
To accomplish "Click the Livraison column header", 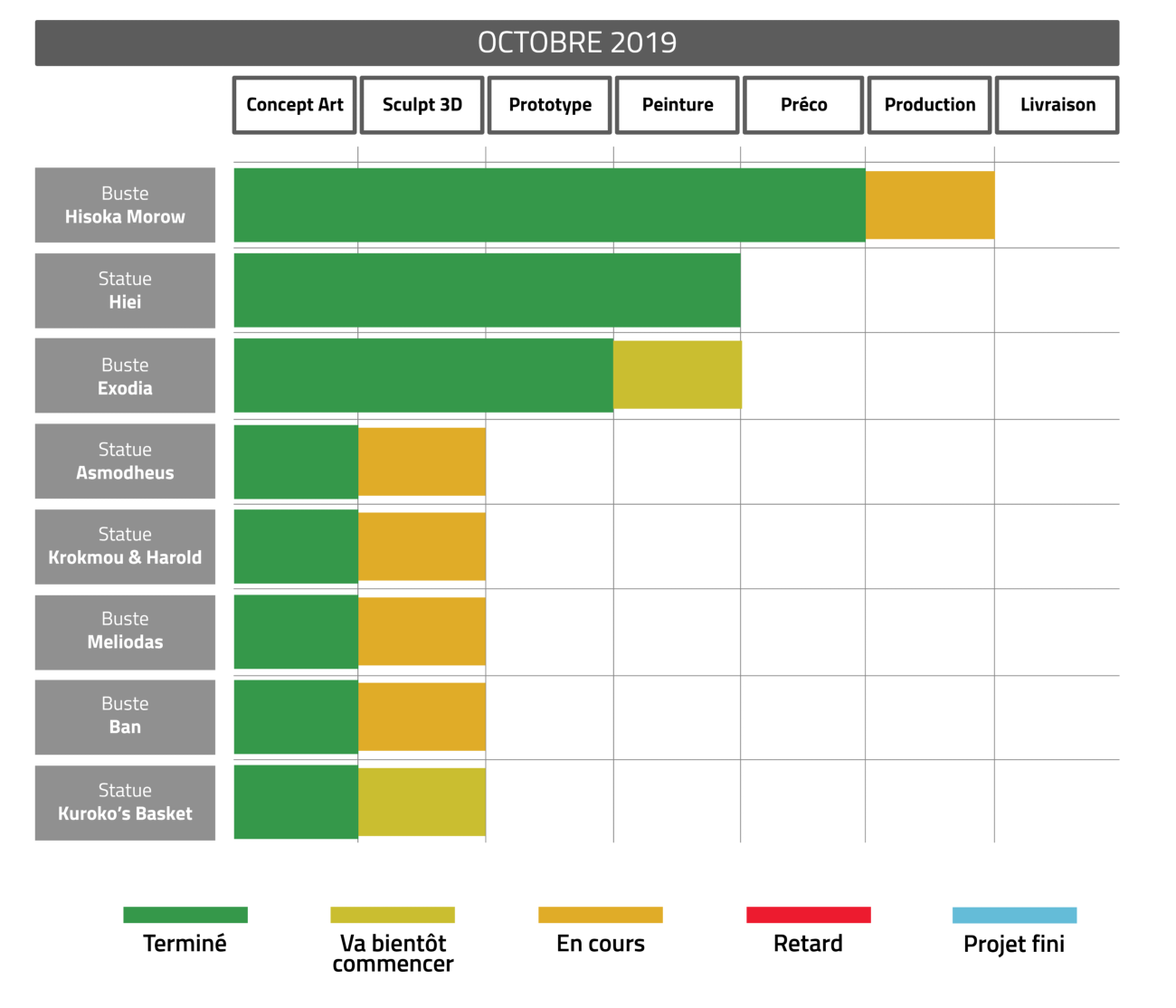I will (1057, 105).
